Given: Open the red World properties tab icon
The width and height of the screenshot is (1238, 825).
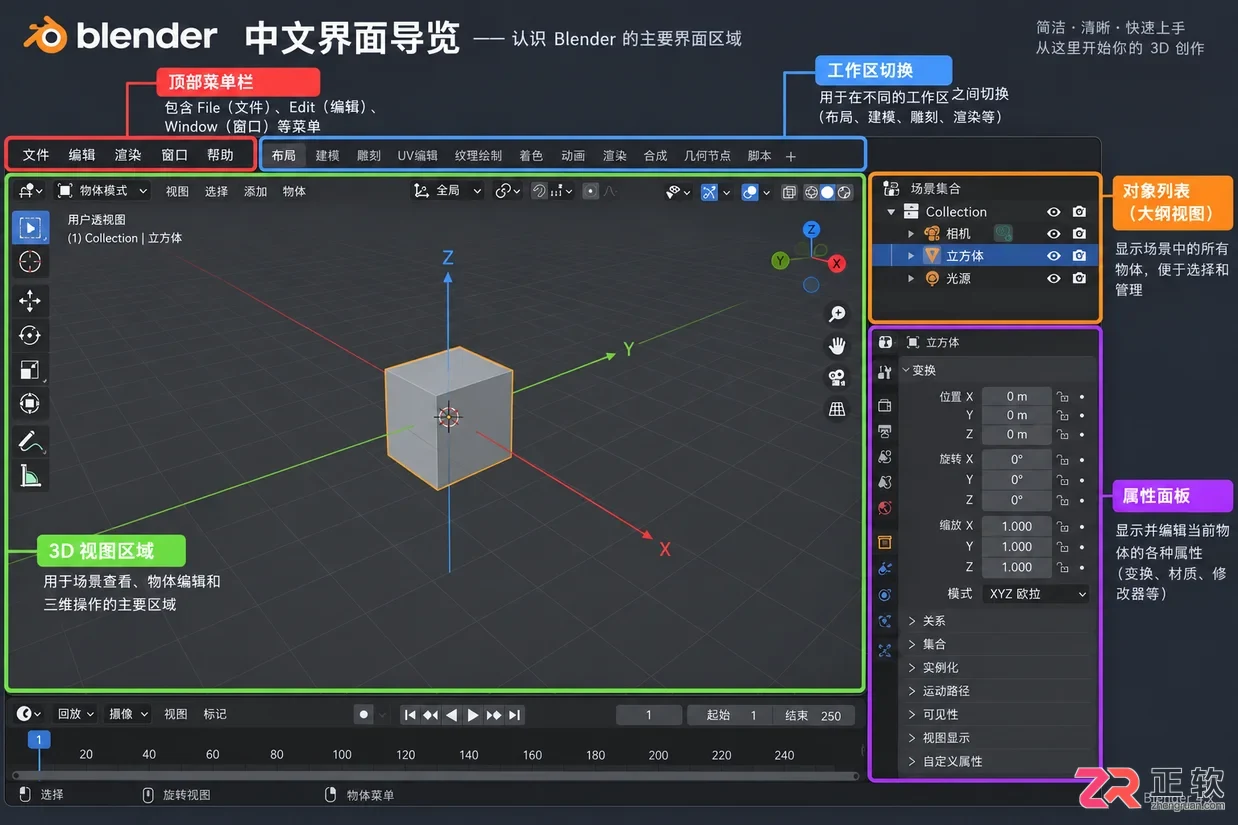Looking at the screenshot, I should tap(885, 508).
